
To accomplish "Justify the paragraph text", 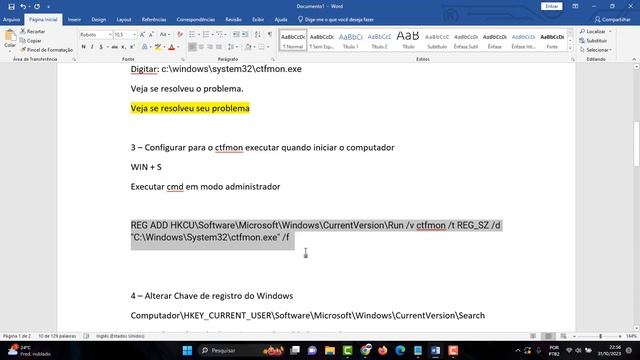I will (x=219, y=47).
